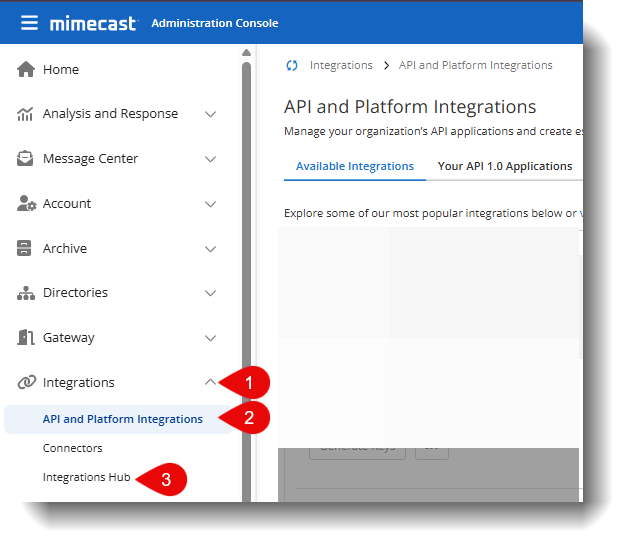The height and width of the screenshot is (552, 633).
Task: Click the Analysis and Response chart icon
Action: (x=25, y=114)
